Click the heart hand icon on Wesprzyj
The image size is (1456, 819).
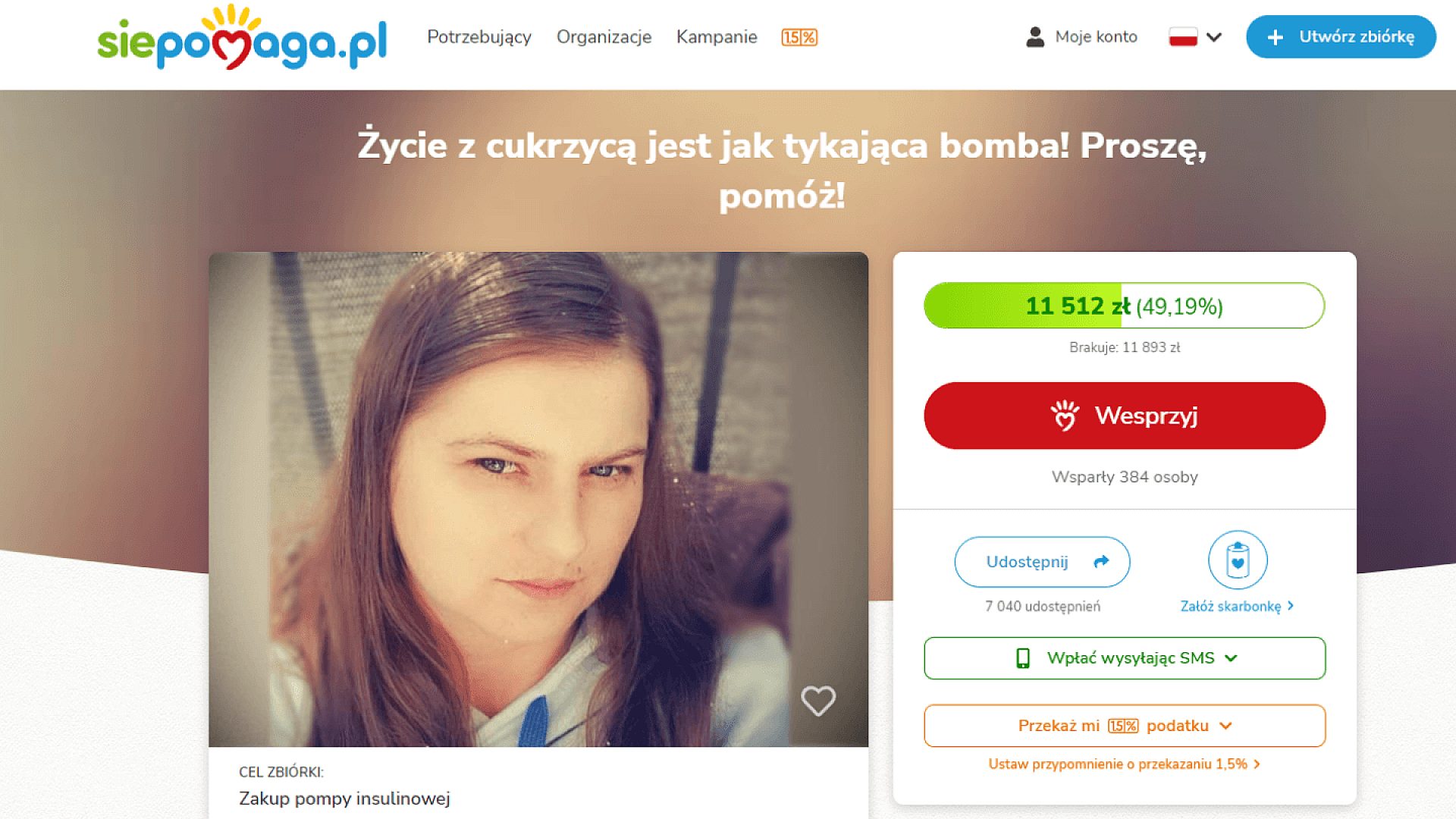(x=1065, y=416)
